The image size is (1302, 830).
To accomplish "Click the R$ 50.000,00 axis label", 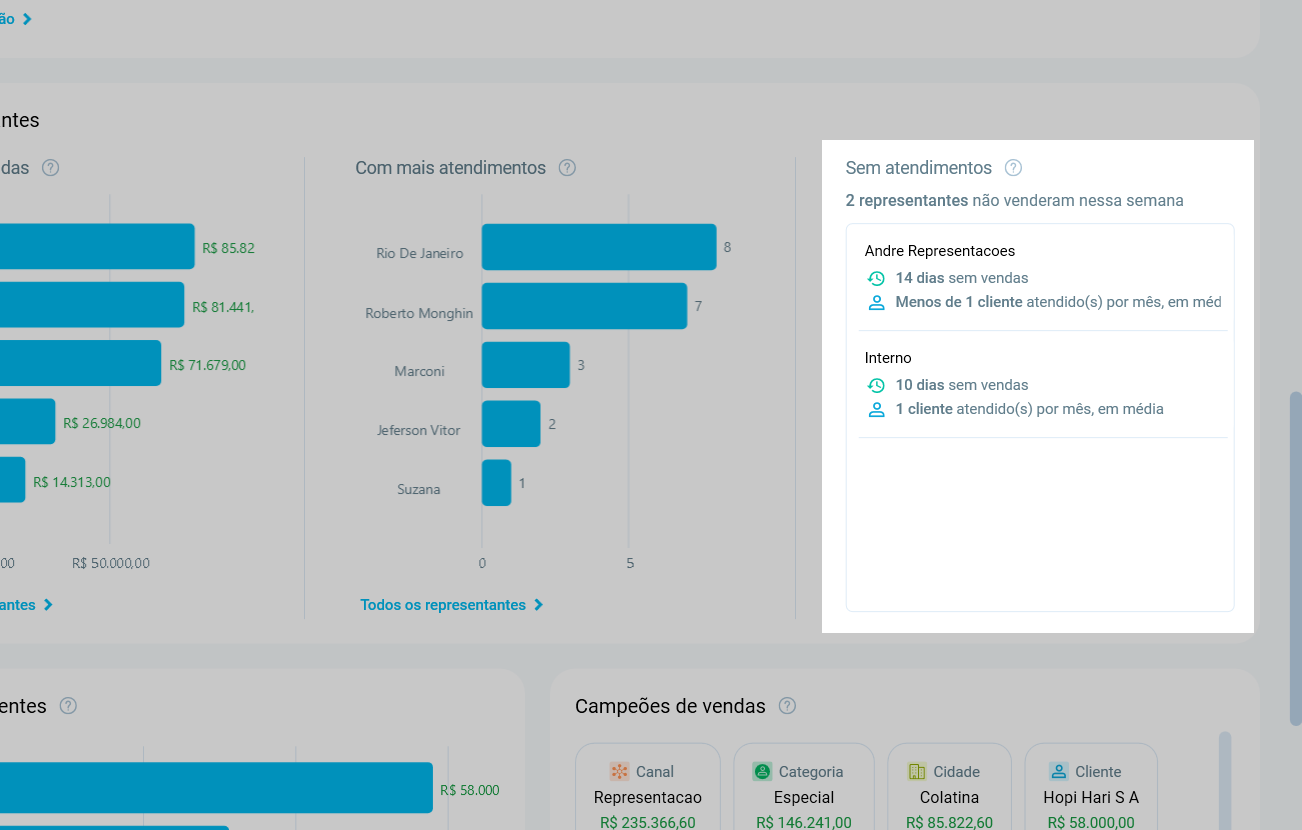I will [x=111, y=563].
